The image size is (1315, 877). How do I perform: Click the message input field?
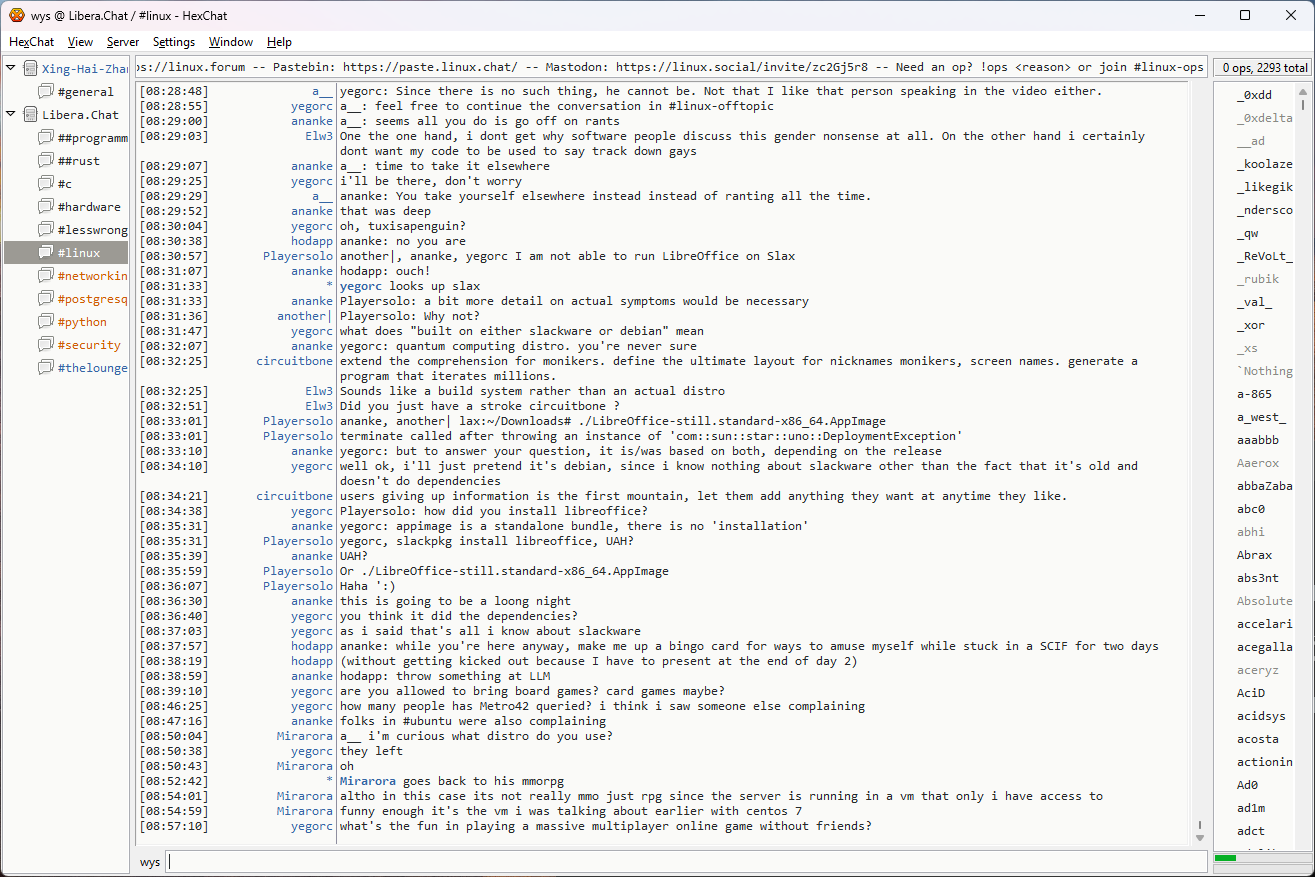[686, 862]
